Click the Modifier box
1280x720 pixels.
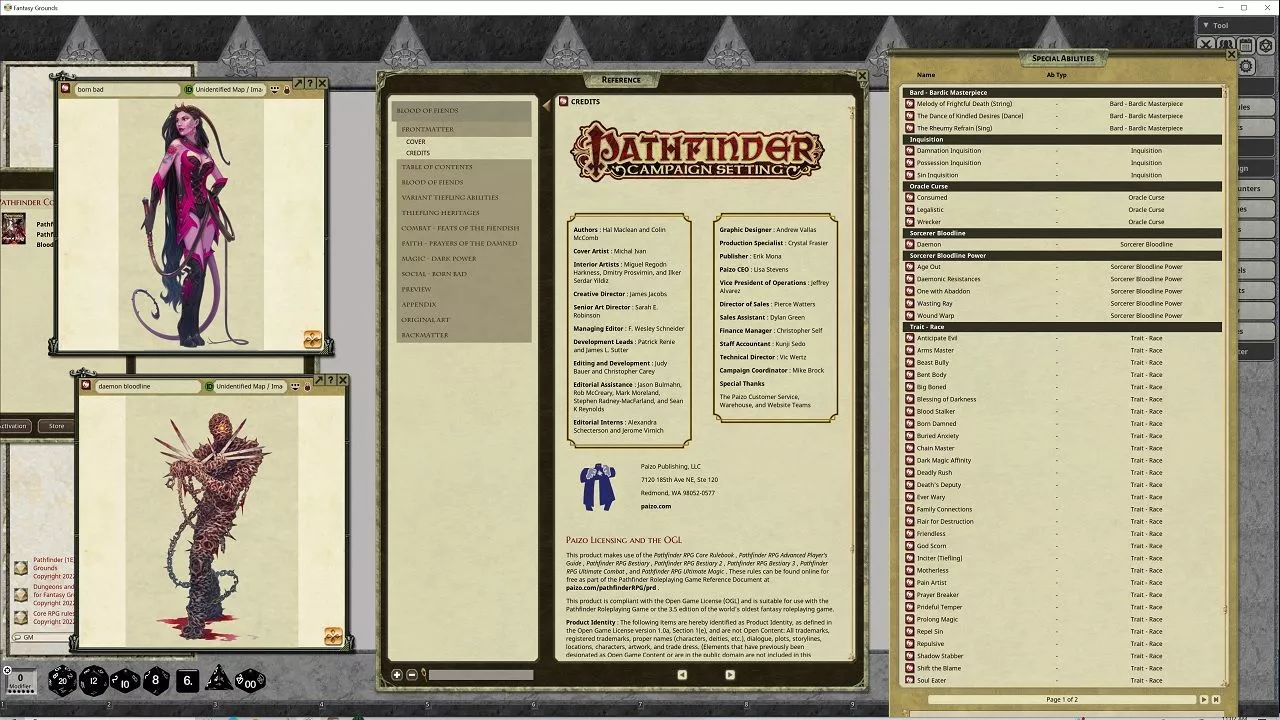click(x=21, y=681)
